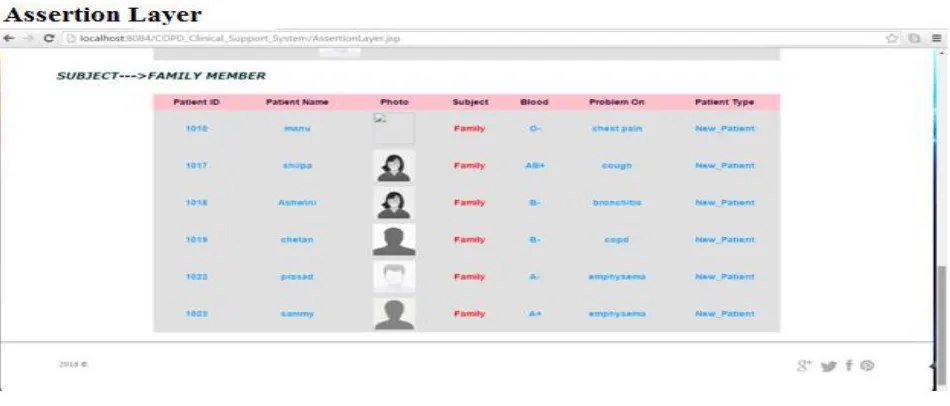Click the cough problem cell

click(x=617, y=165)
